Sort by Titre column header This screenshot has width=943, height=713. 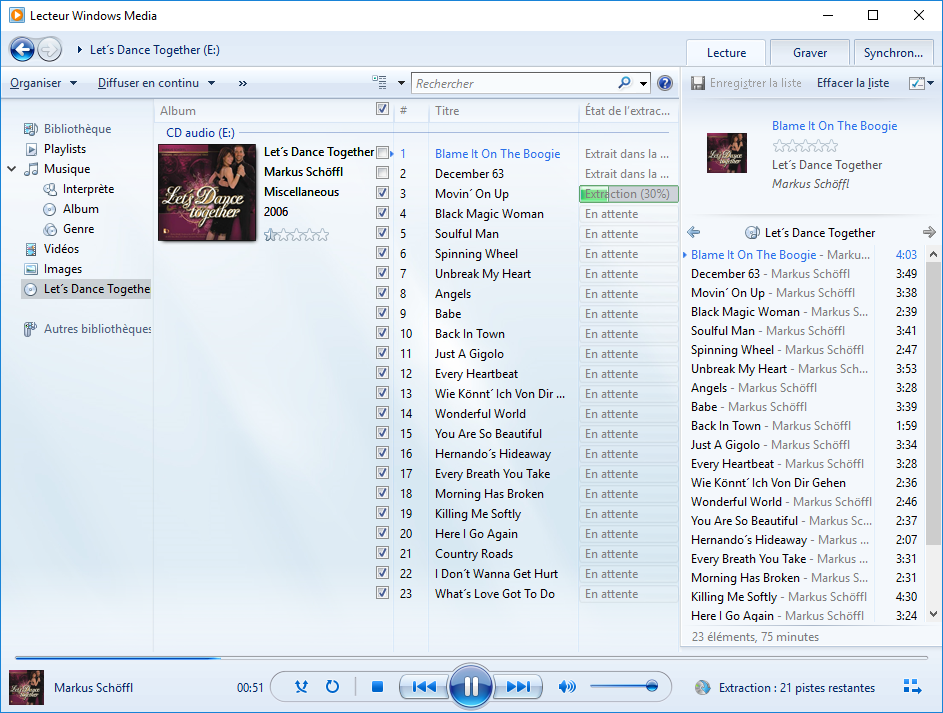click(x=503, y=111)
